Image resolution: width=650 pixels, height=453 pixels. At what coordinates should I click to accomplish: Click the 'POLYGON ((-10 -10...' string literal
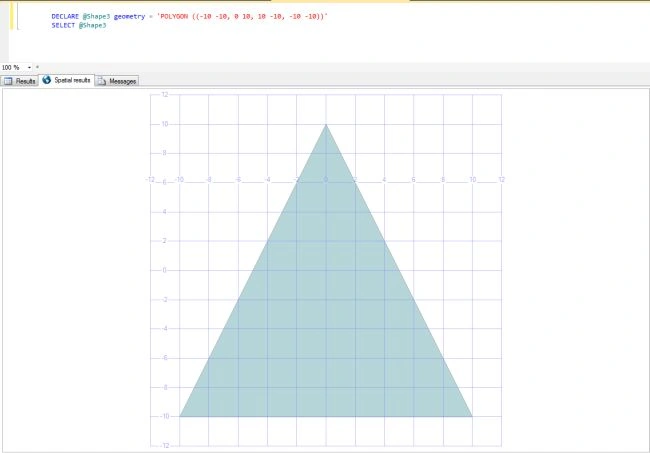(243, 17)
